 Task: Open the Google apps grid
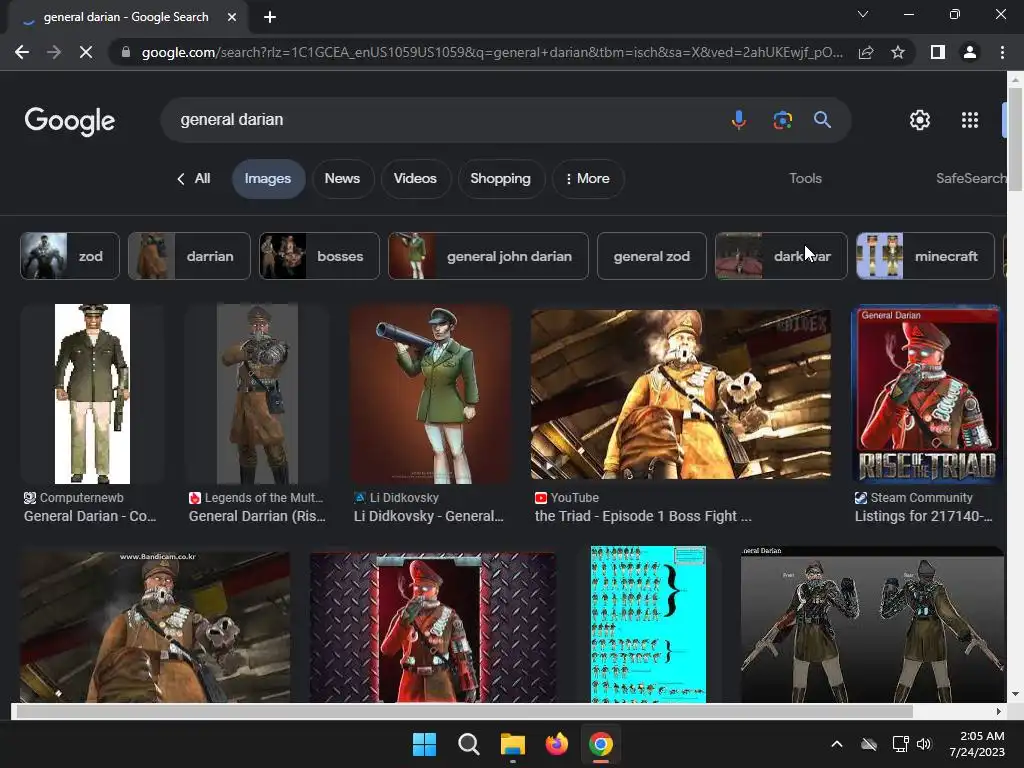coord(970,120)
